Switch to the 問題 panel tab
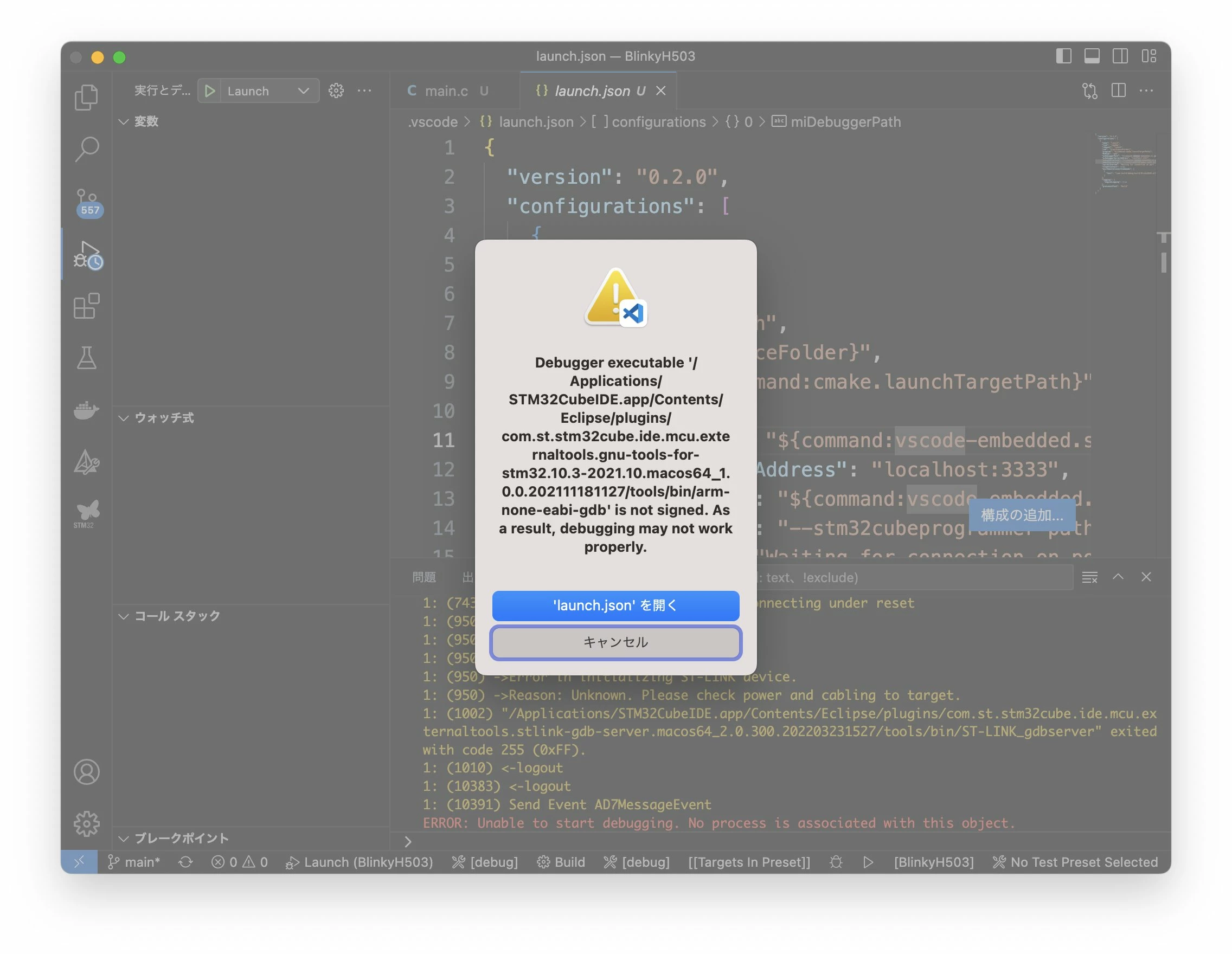Image resolution: width=1232 pixels, height=954 pixels. [424, 577]
